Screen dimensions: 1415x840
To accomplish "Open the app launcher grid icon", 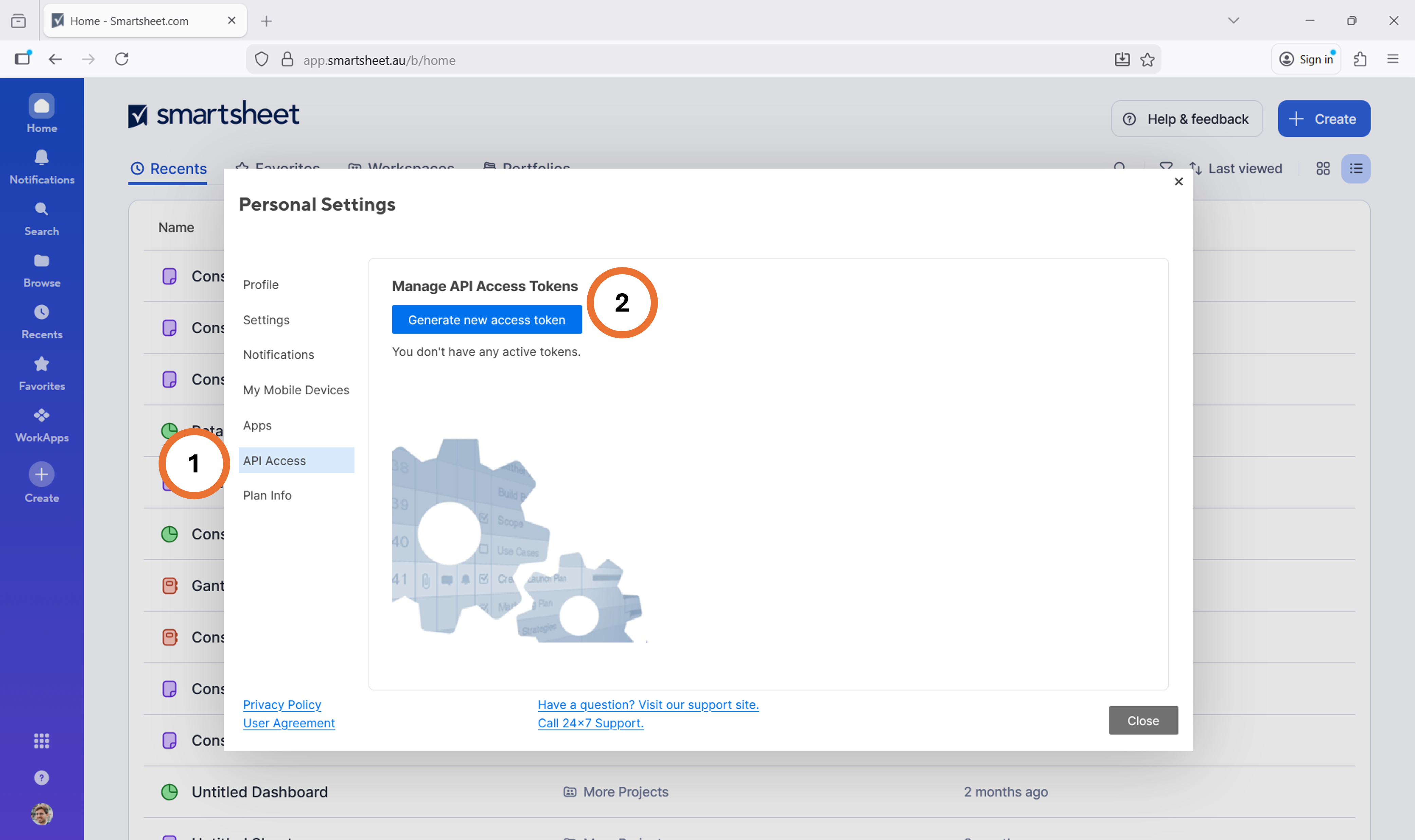I will pyautogui.click(x=41, y=740).
